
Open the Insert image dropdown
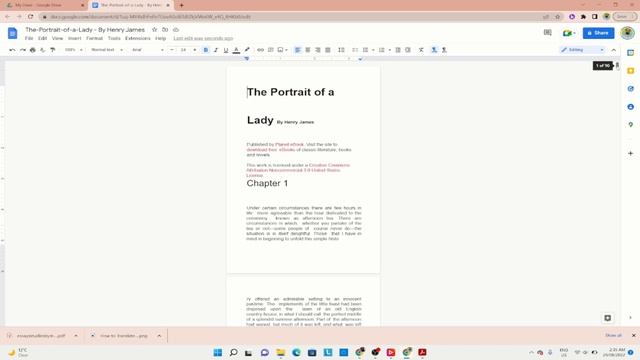coord(282,50)
